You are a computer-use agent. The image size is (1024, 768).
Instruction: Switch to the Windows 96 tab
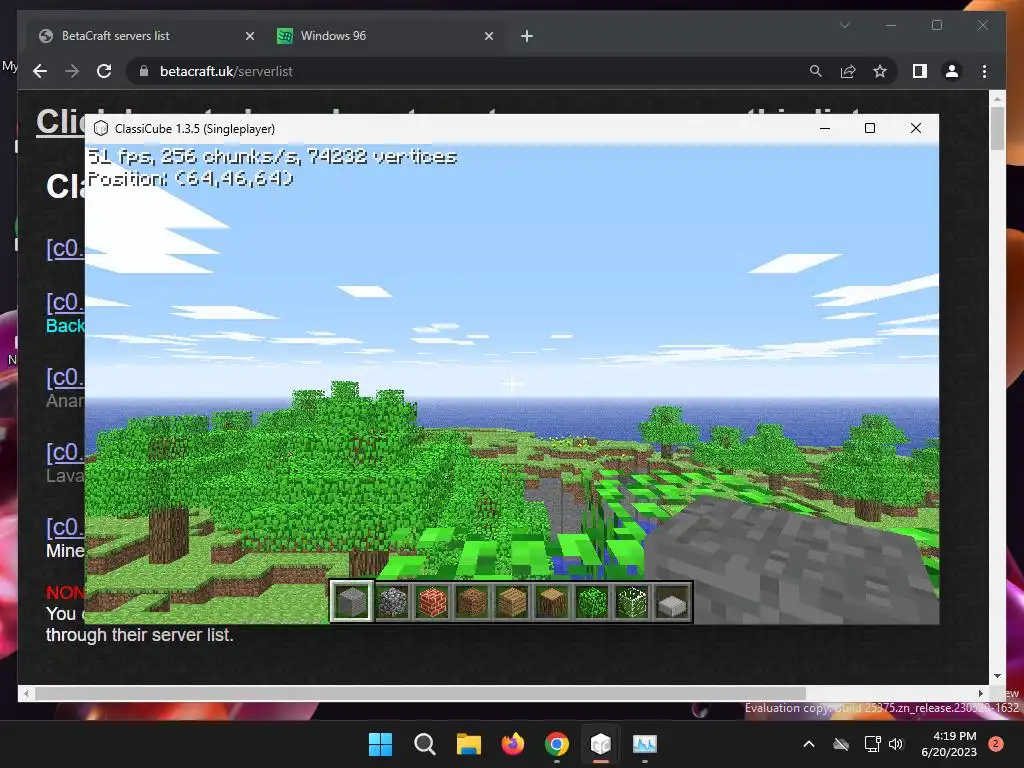385,36
